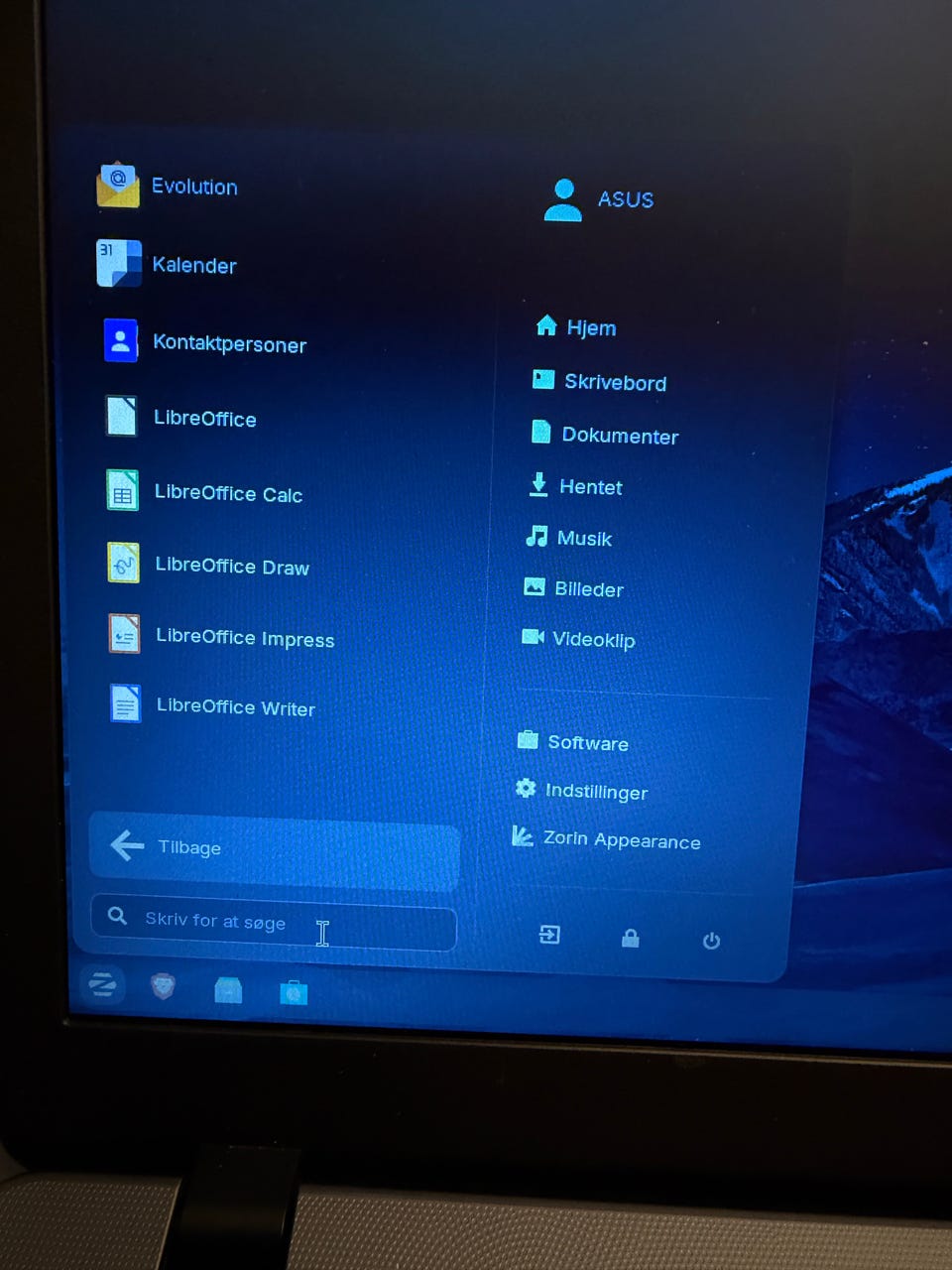Click the Zorin menu taskbar button
The image size is (952, 1270).
click(x=103, y=985)
